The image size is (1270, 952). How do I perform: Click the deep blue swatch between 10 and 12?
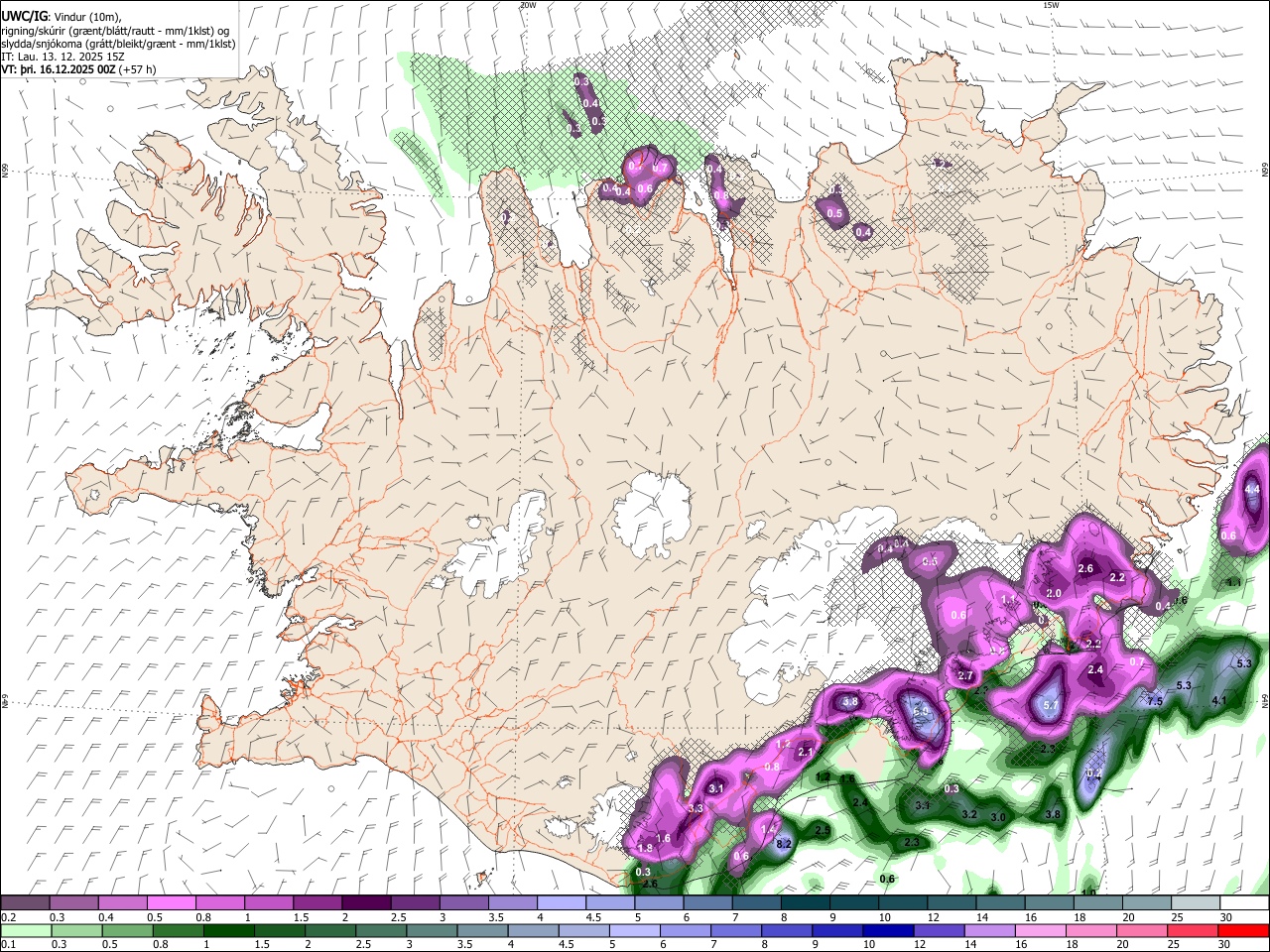(888, 931)
